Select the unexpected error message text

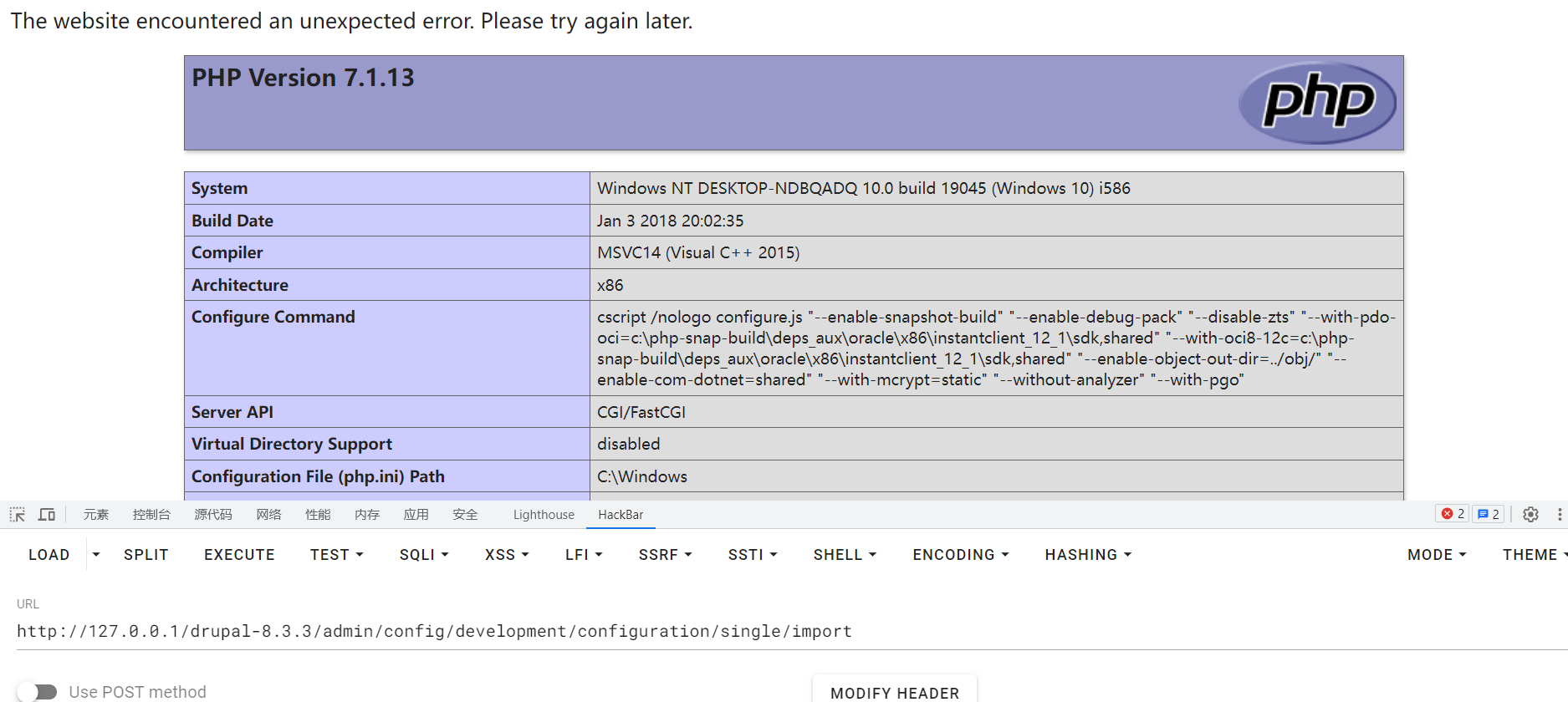[352, 21]
